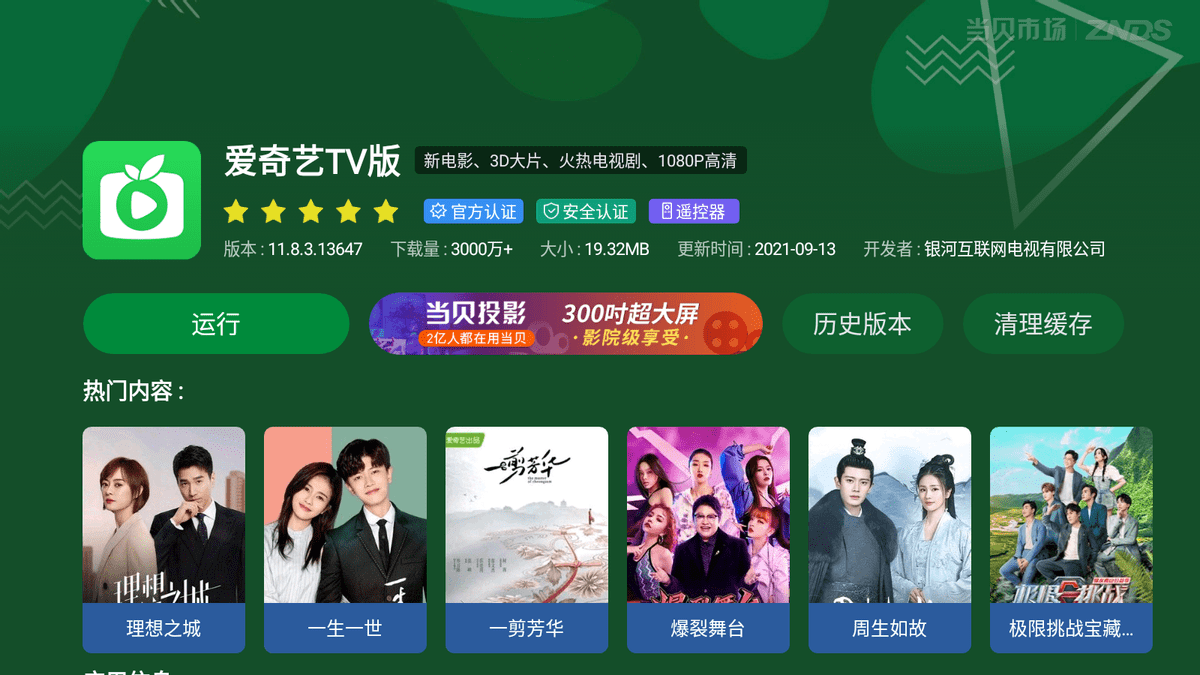The height and width of the screenshot is (675, 1200).
Task: Click the green iQIYI TV app icon
Action: click(x=142, y=200)
